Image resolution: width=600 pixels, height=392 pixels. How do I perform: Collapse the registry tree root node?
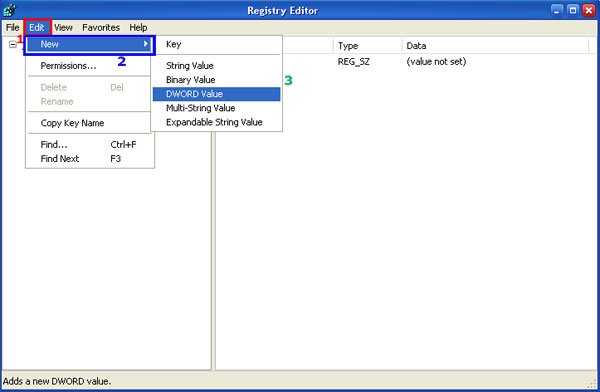13,44
